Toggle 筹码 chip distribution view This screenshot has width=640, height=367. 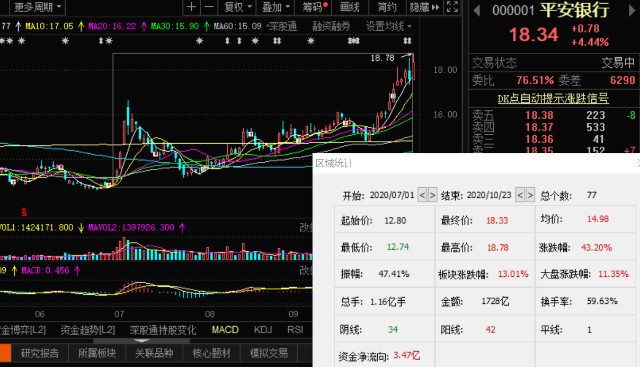tap(315, 7)
